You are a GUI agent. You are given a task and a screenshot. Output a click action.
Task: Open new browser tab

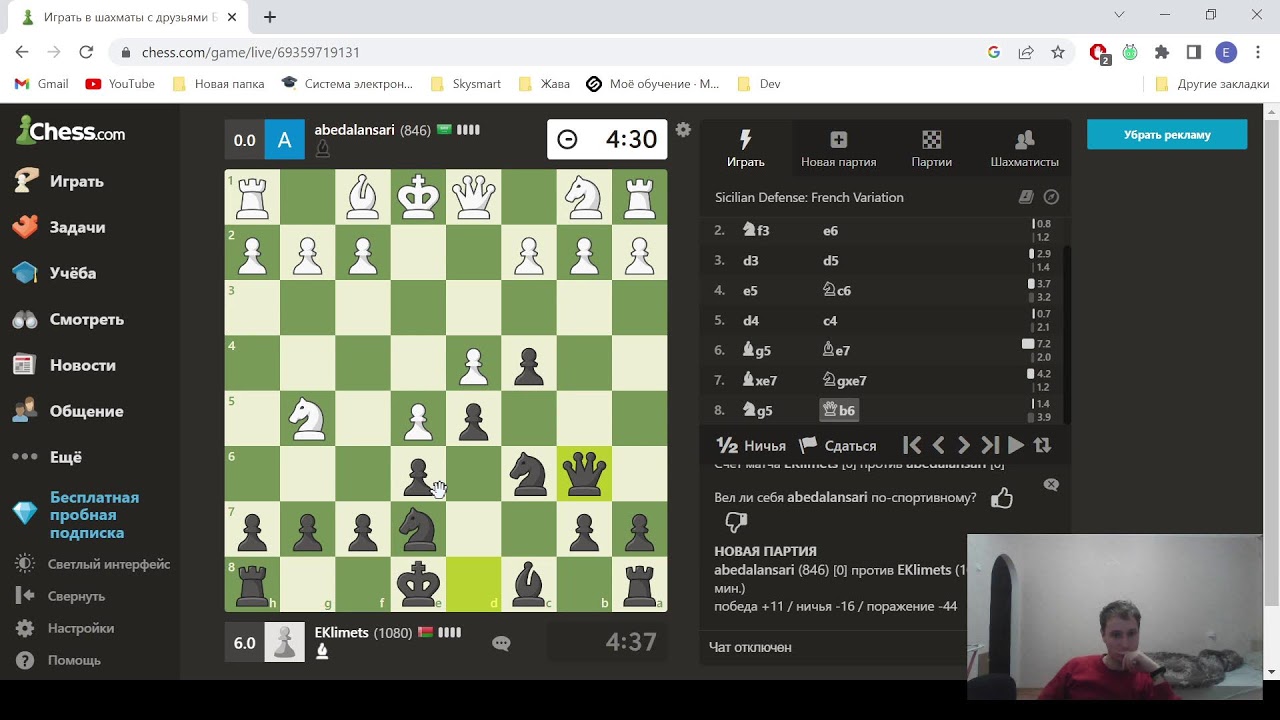point(270,17)
